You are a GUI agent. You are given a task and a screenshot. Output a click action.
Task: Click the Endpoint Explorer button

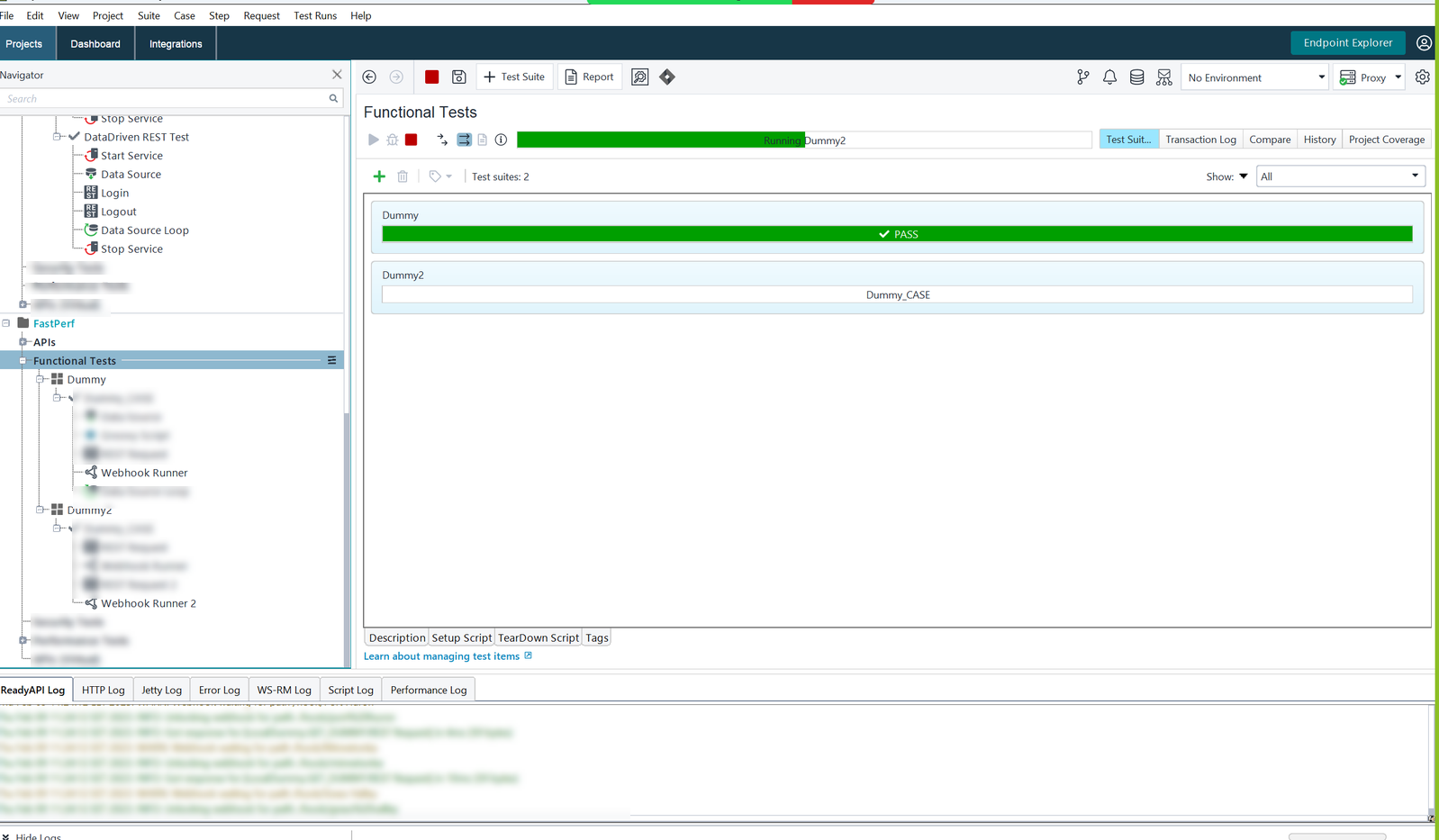(x=1347, y=42)
